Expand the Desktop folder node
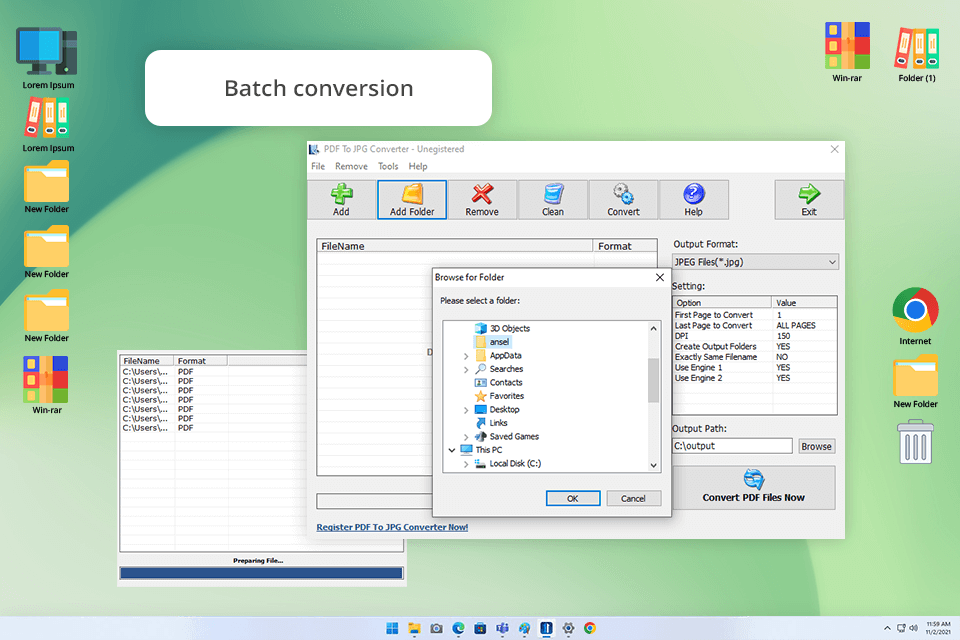The image size is (960, 640). pos(466,410)
